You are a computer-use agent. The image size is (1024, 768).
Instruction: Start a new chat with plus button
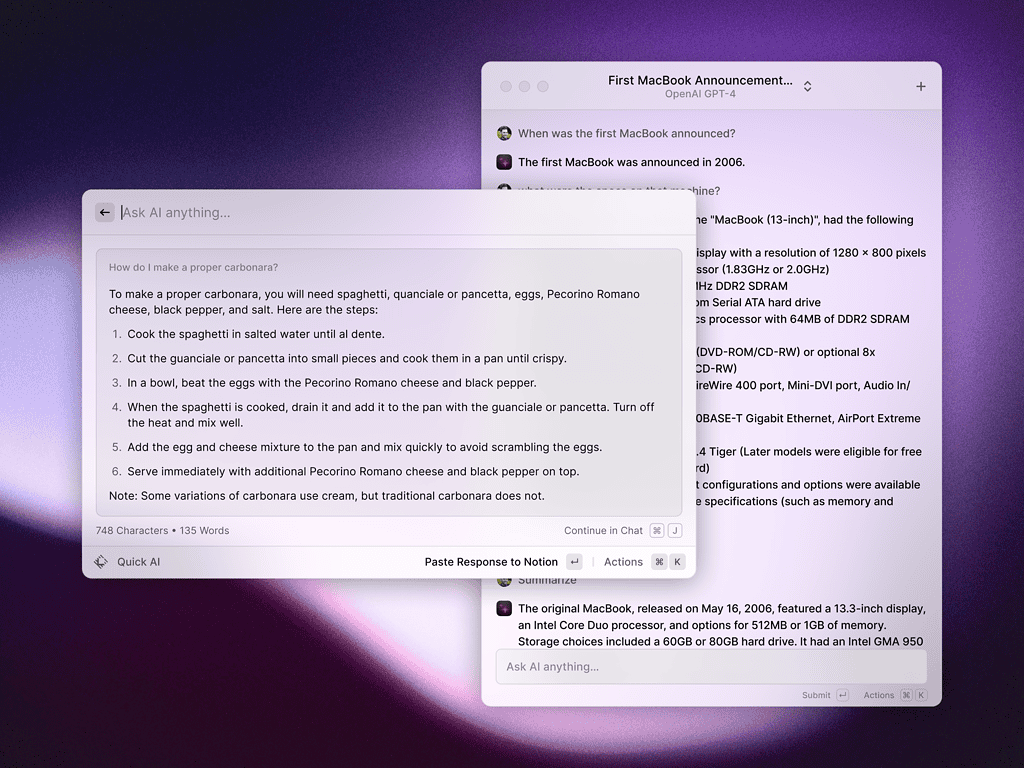pyautogui.click(x=920, y=86)
